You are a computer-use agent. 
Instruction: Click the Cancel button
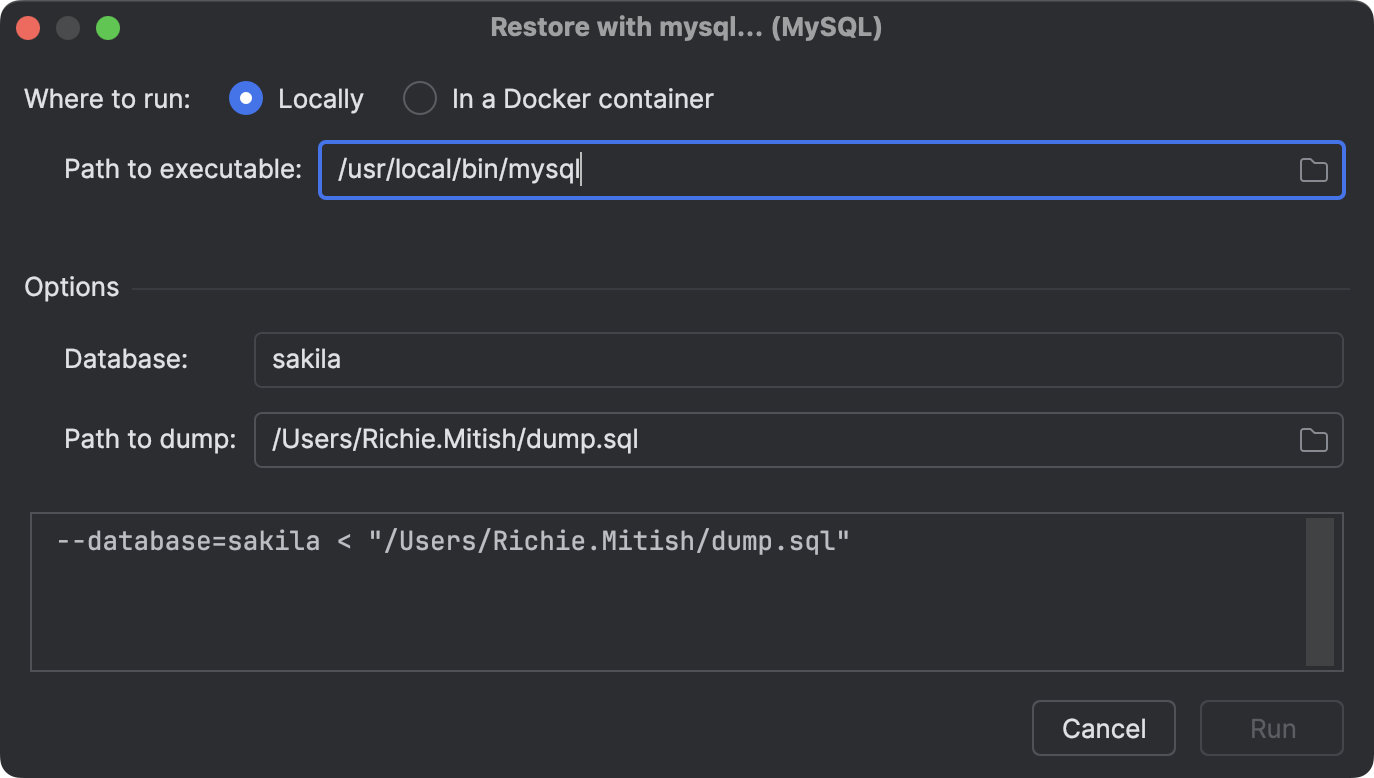1103,728
